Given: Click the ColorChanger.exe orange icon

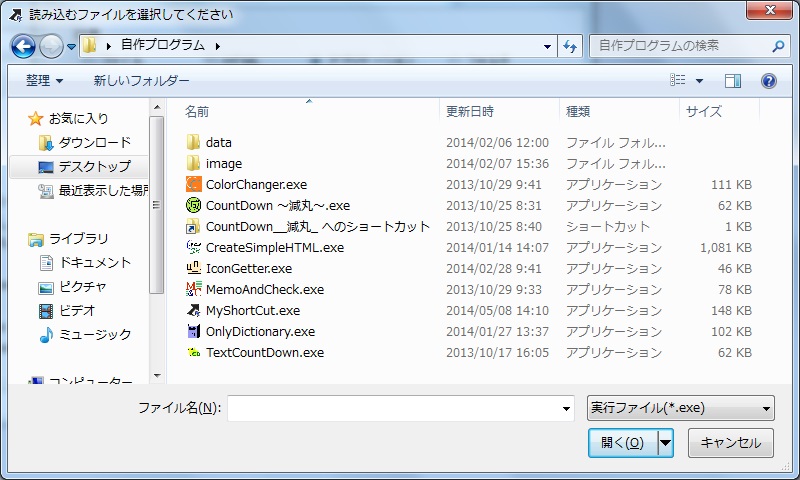Looking at the screenshot, I should click(x=193, y=184).
